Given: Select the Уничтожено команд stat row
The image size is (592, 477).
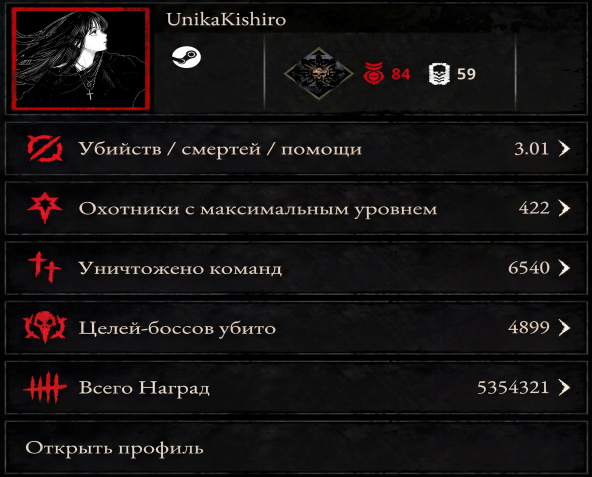Looking at the screenshot, I should click(x=296, y=268).
